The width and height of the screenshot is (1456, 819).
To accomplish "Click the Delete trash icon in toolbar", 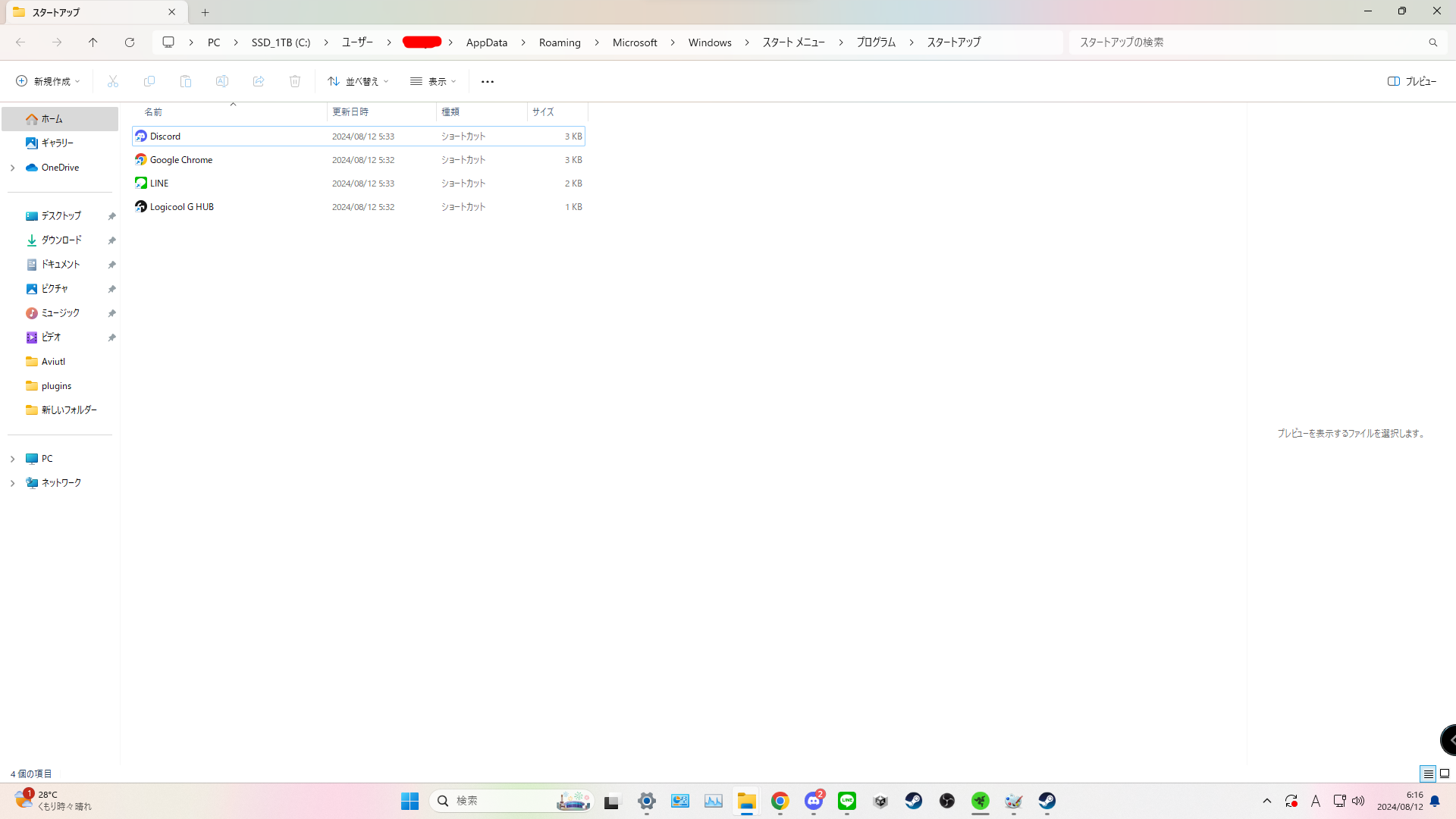I will click(295, 81).
